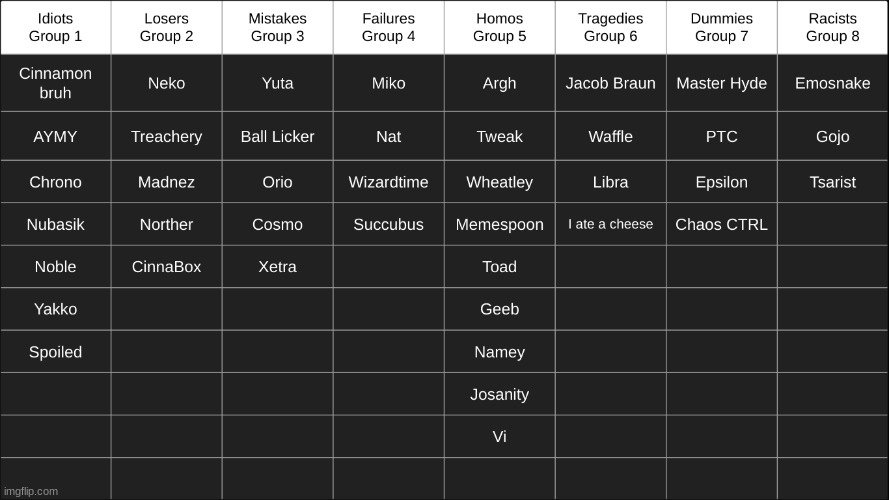Viewport: 889px width, 500px height.
Task: Select the Losers Group 2 header cell
Action: (x=167, y=27)
